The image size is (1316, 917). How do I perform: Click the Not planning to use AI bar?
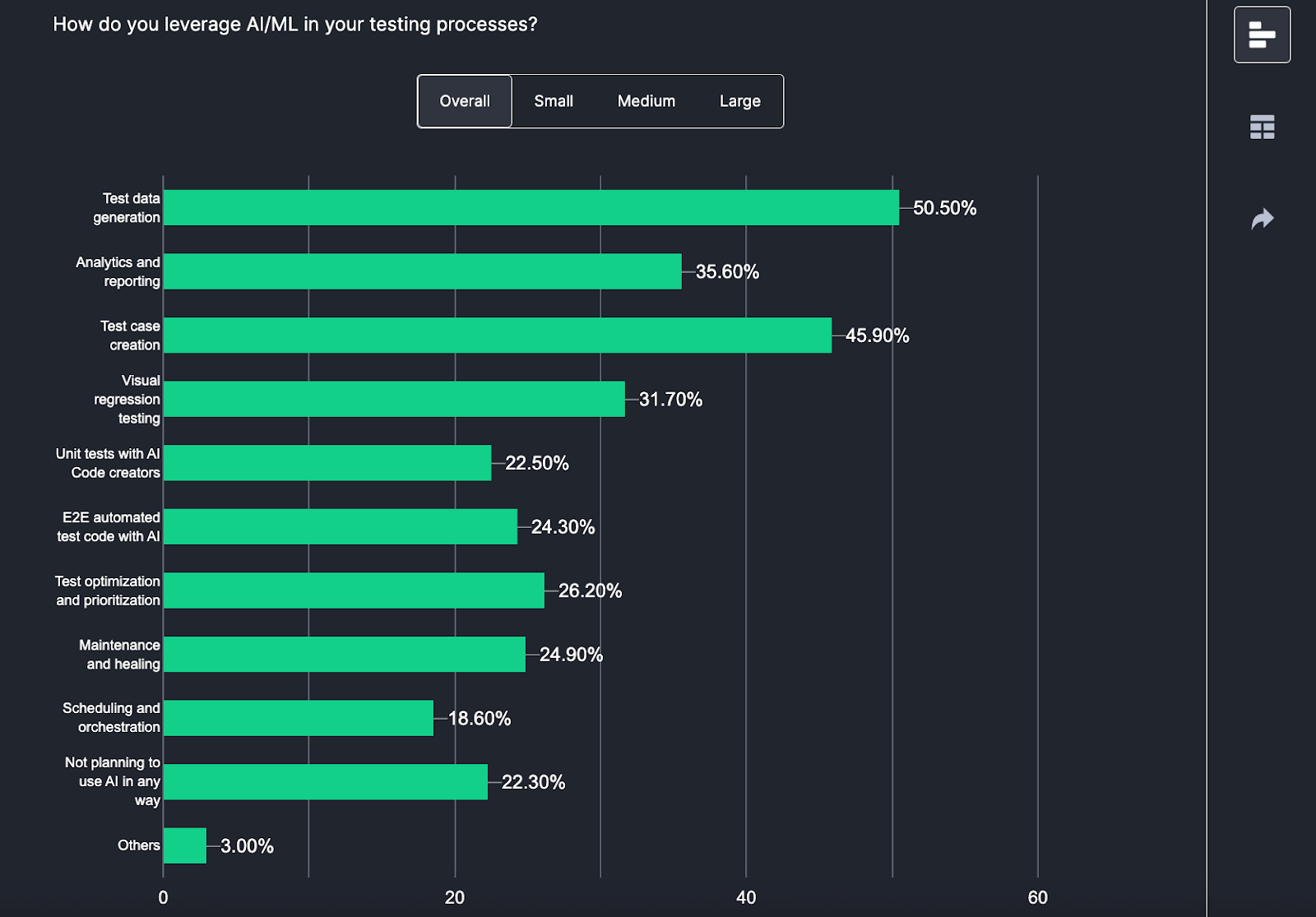325,782
